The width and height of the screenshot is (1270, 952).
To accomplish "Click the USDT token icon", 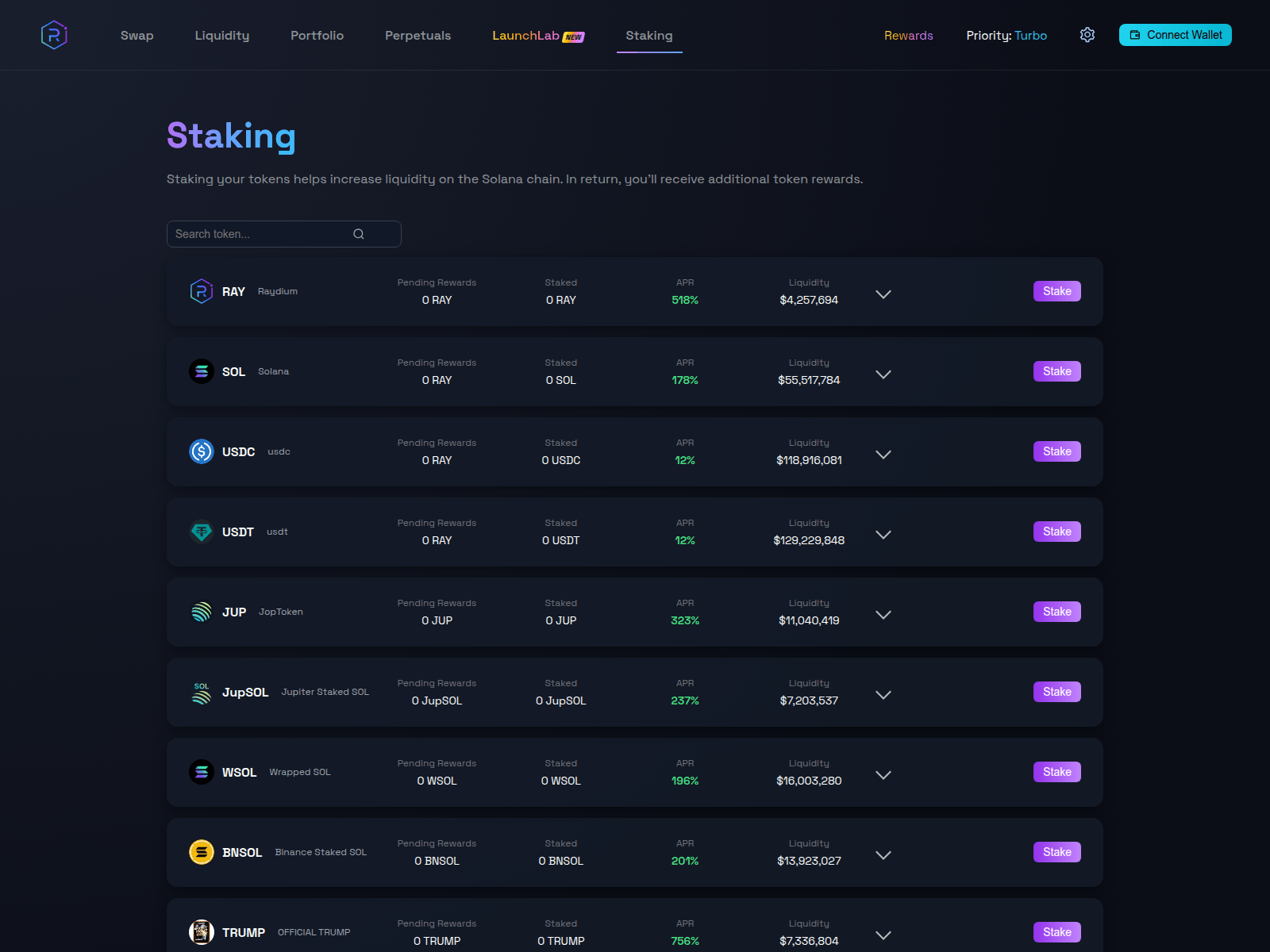I will (202, 532).
